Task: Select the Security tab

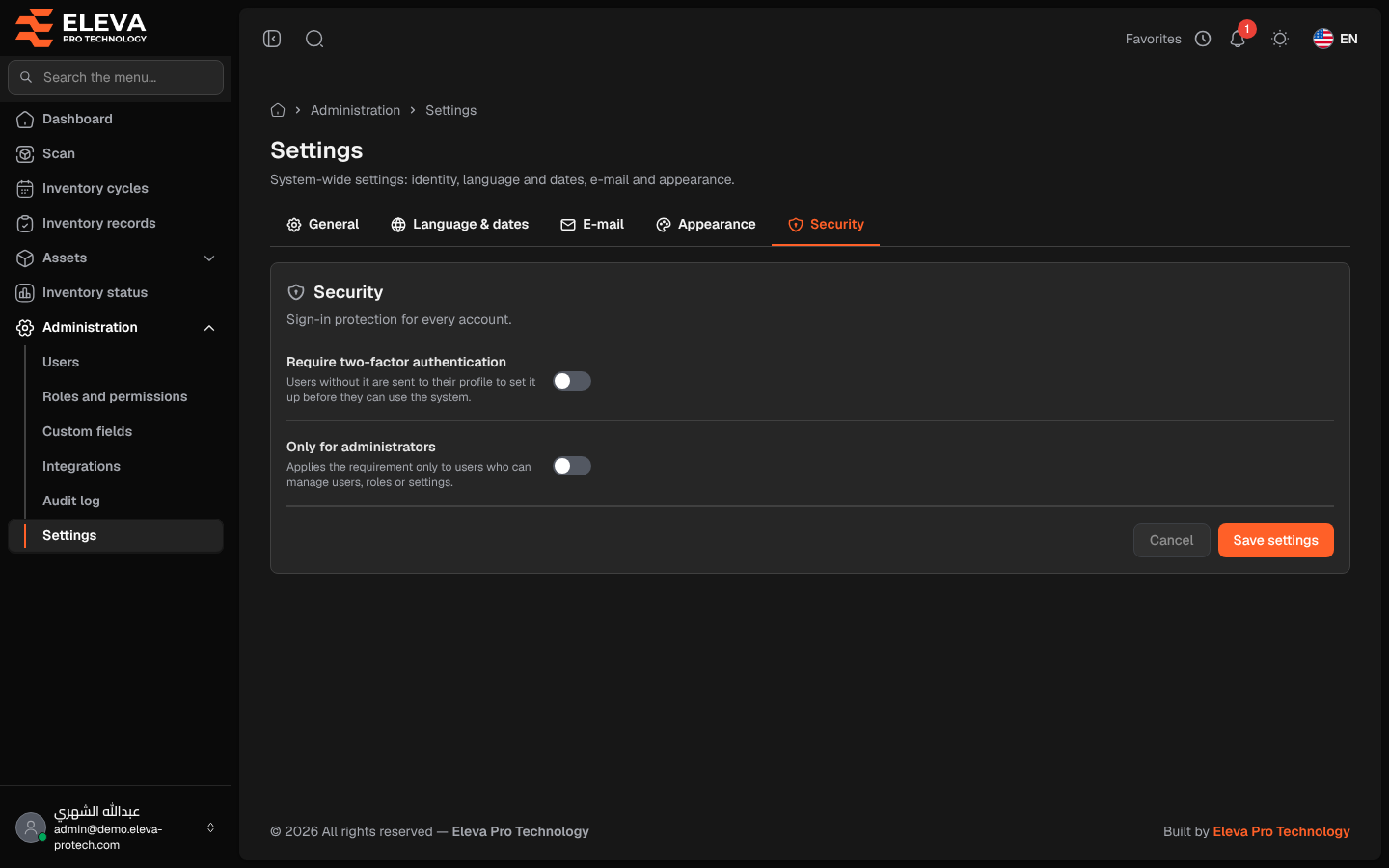Action: (826, 224)
